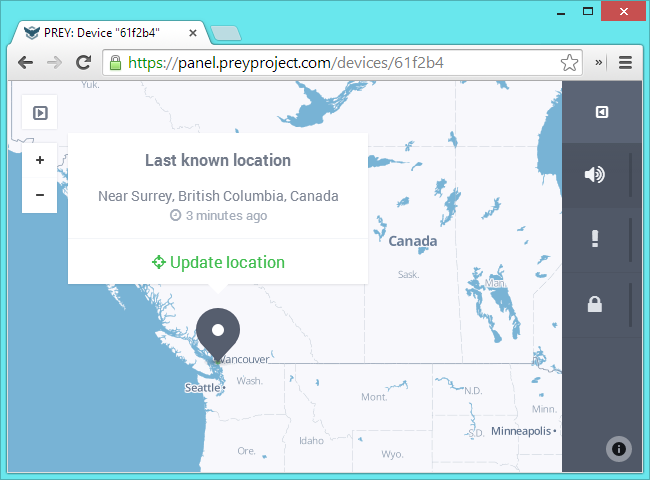Image resolution: width=650 pixels, height=480 pixels.
Task: Close the PREY Device tab
Action: (193, 33)
